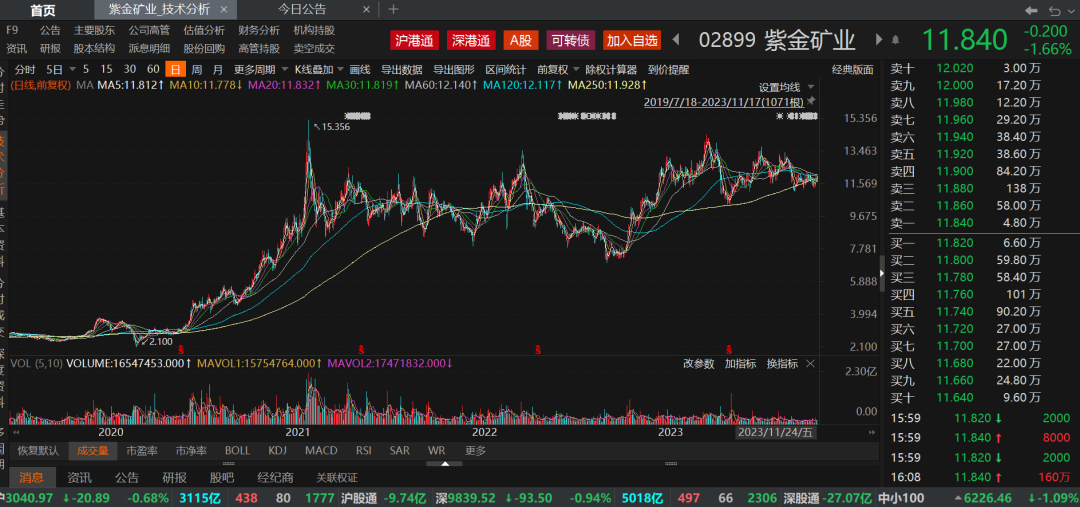
Task: Click 区间统计 range statistics
Action: click(506, 70)
